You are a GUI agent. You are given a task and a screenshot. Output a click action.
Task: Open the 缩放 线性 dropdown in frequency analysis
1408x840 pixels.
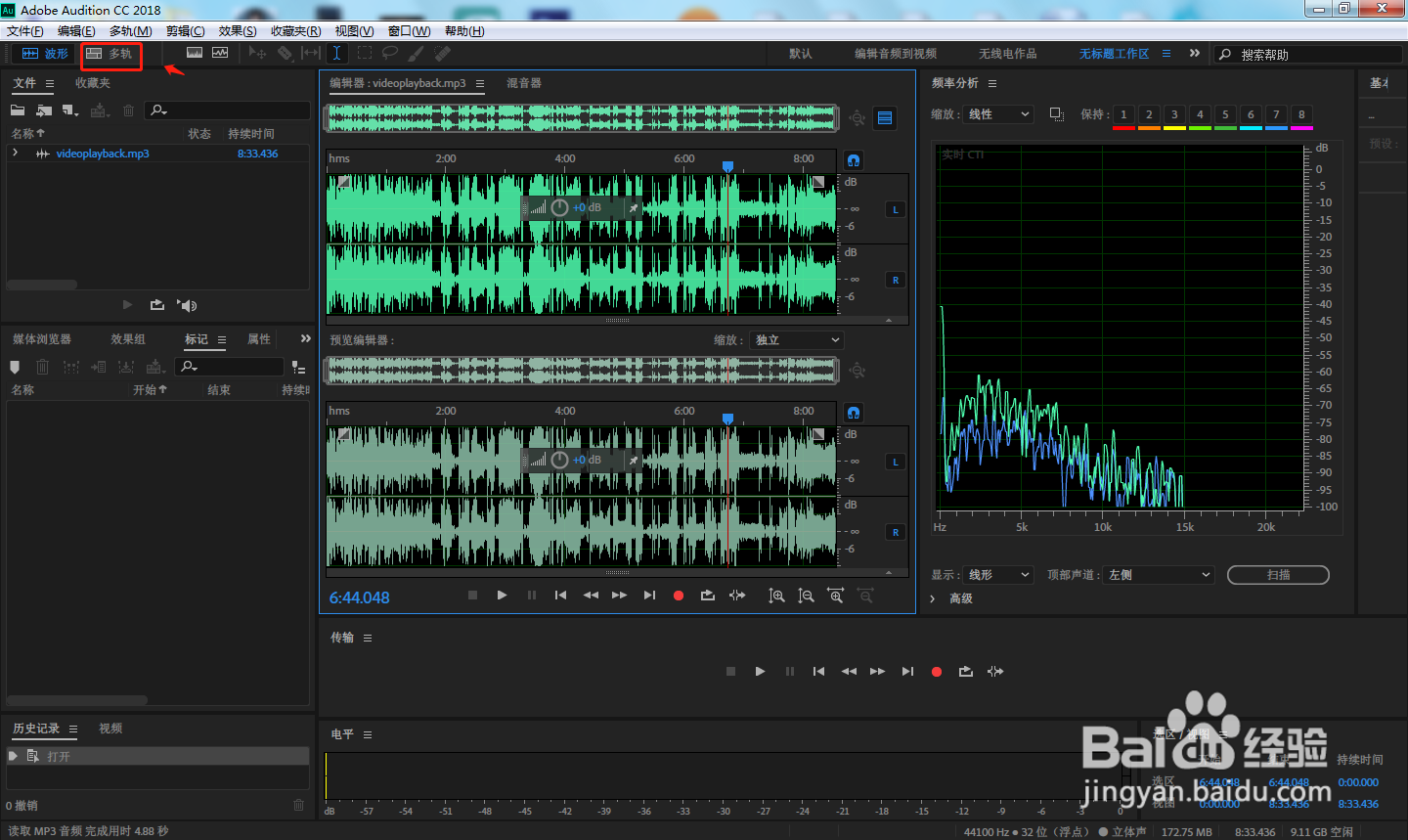(998, 114)
